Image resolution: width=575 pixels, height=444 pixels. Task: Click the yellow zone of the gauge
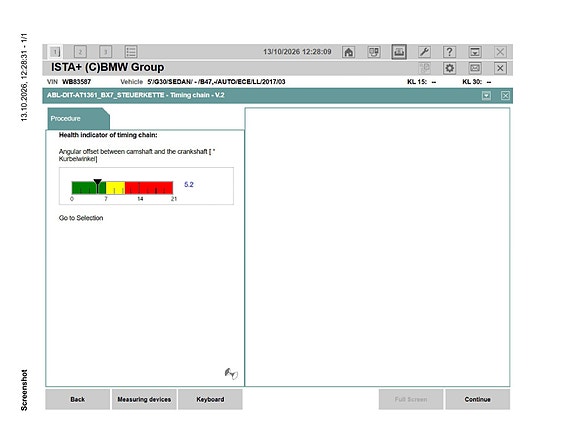pos(116,188)
